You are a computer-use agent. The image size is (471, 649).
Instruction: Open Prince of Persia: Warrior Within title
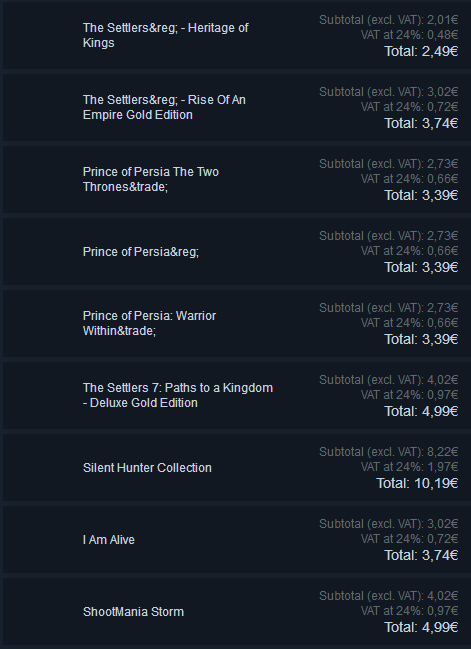[149, 323]
